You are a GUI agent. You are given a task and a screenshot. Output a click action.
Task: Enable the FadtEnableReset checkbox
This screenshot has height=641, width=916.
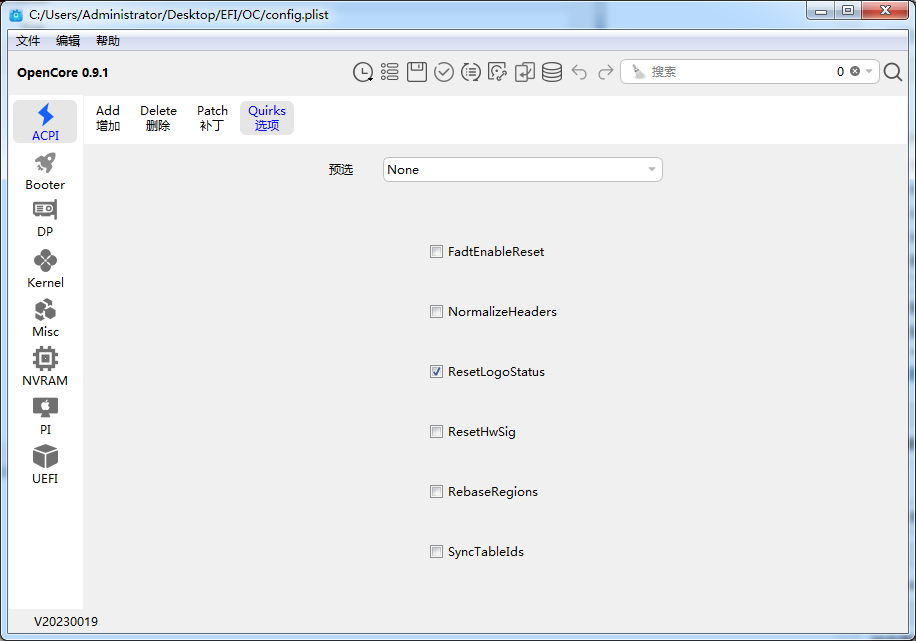click(x=436, y=252)
